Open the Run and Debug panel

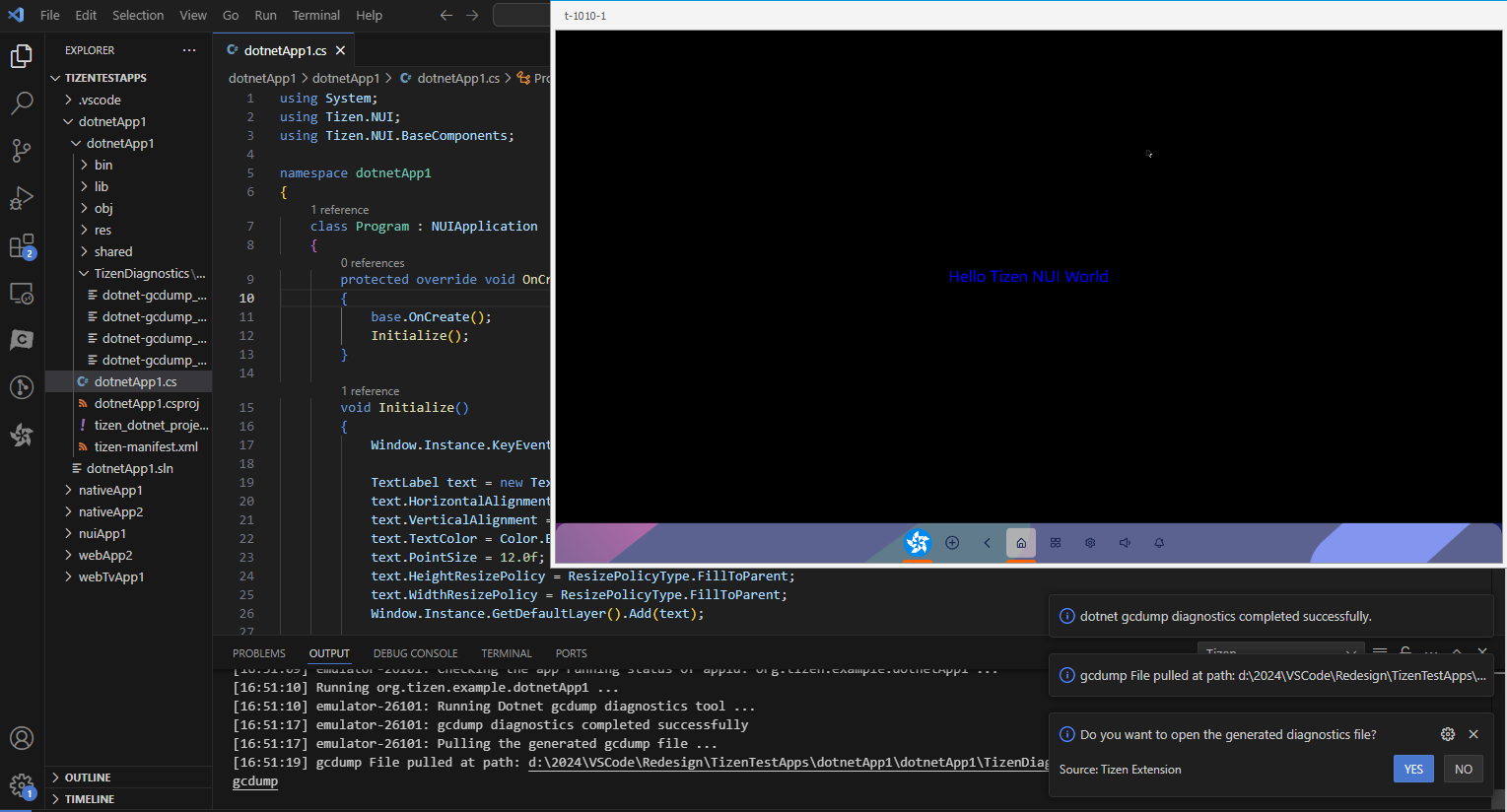tap(22, 198)
